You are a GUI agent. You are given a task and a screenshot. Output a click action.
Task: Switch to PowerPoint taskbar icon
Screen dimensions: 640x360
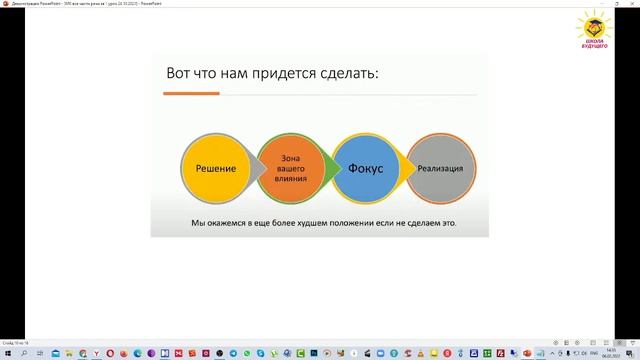(527, 353)
